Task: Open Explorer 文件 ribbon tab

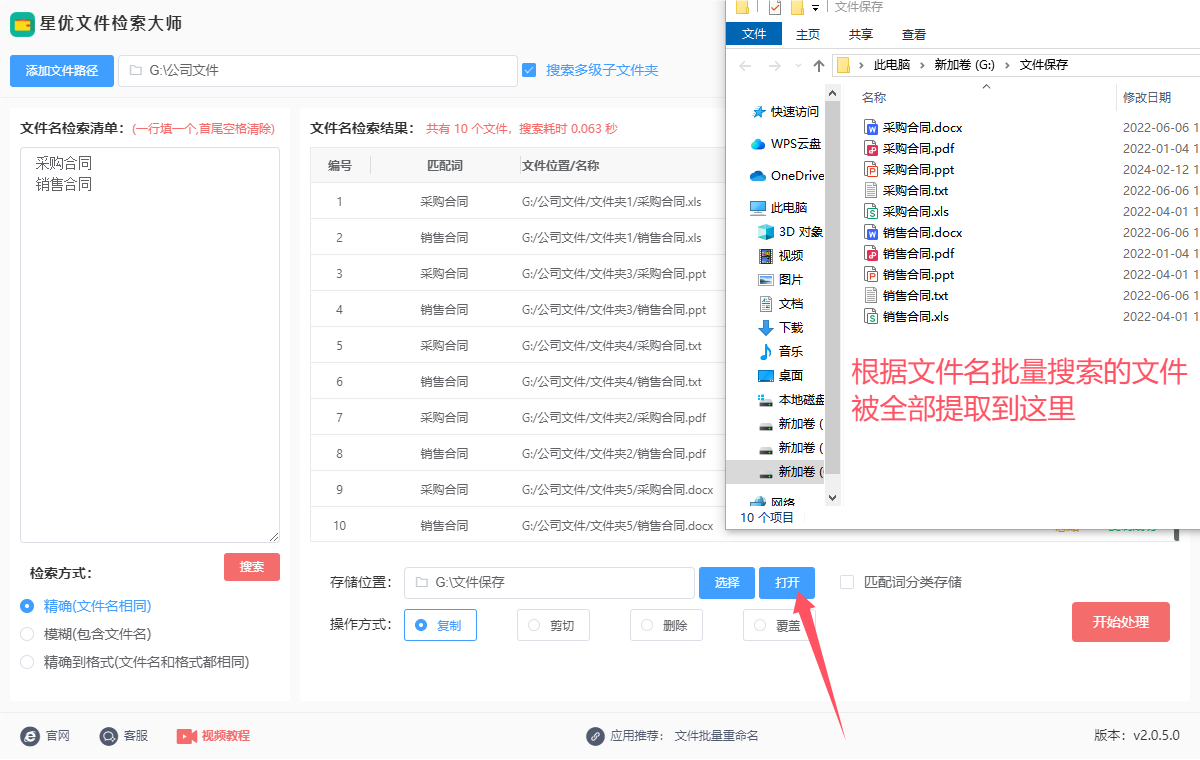Action: (754, 34)
